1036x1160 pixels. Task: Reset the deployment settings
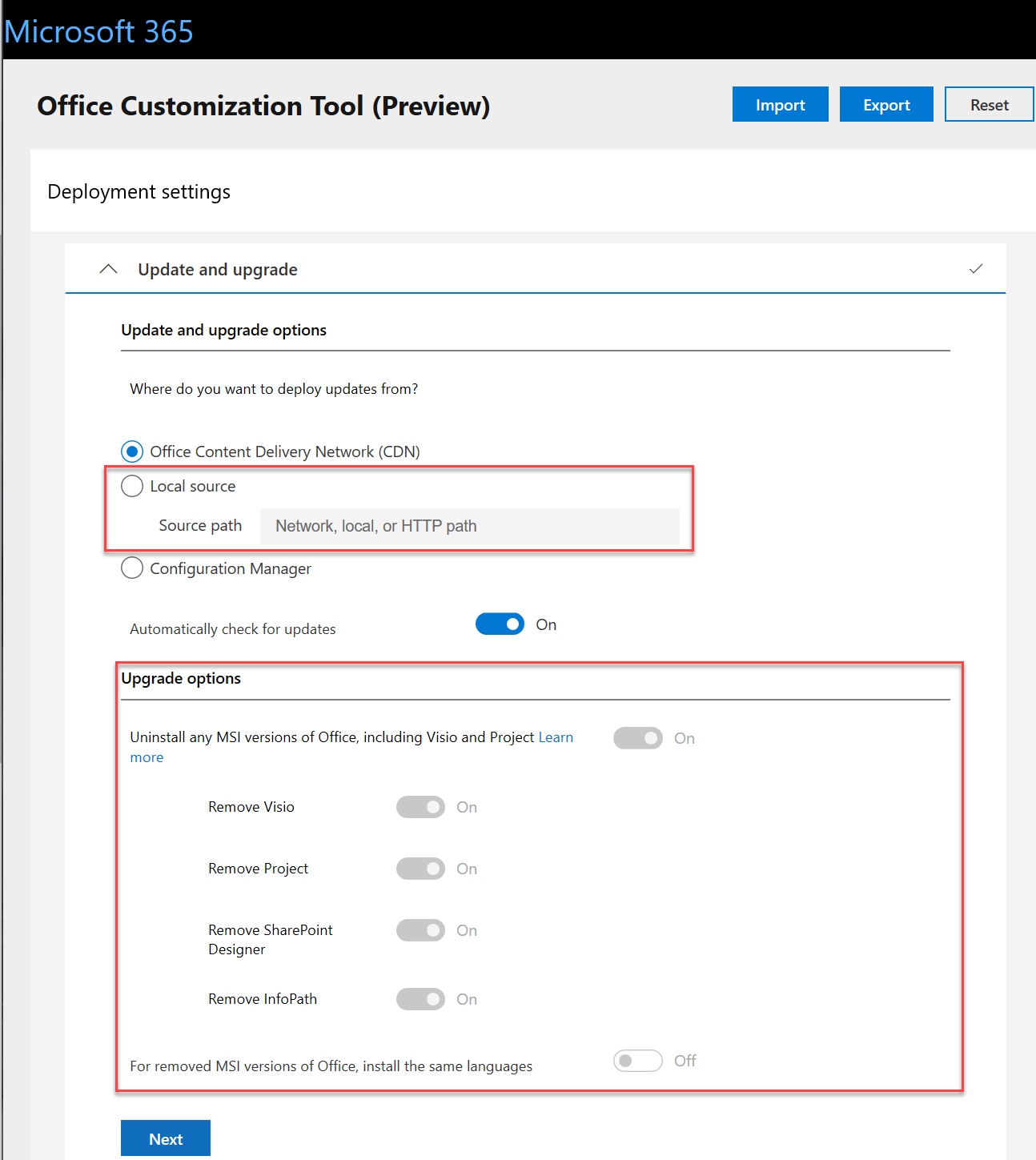990,104
